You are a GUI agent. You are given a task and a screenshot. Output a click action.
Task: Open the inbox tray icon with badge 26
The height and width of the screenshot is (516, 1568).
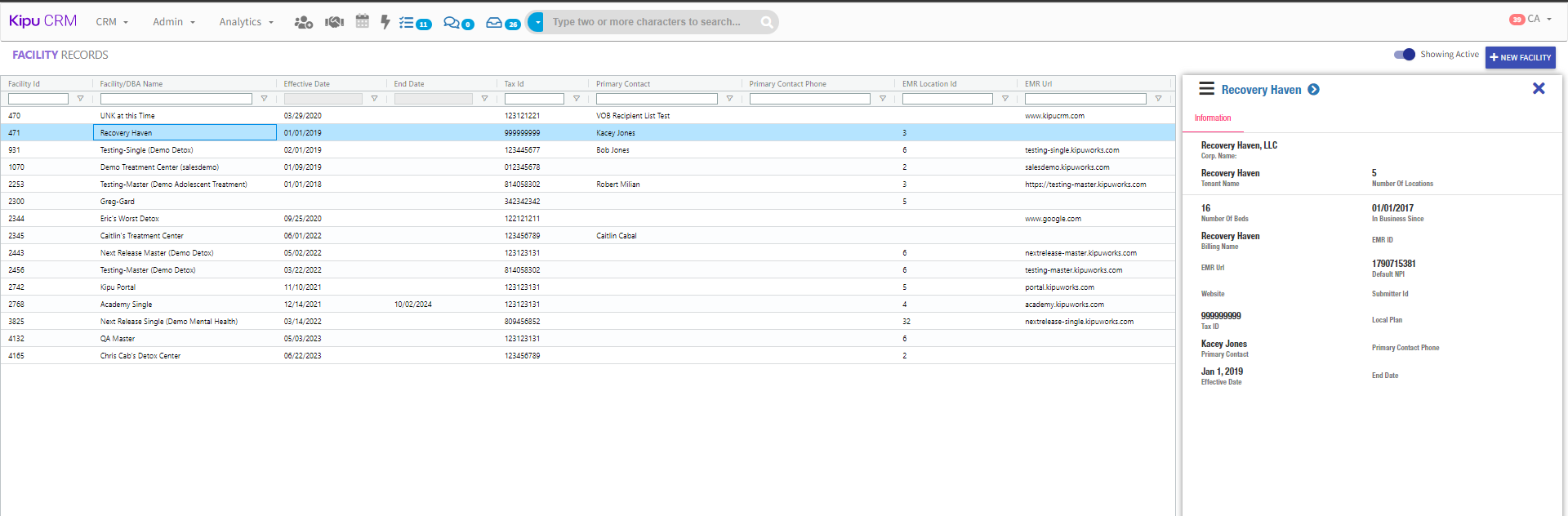click(494, 23)
